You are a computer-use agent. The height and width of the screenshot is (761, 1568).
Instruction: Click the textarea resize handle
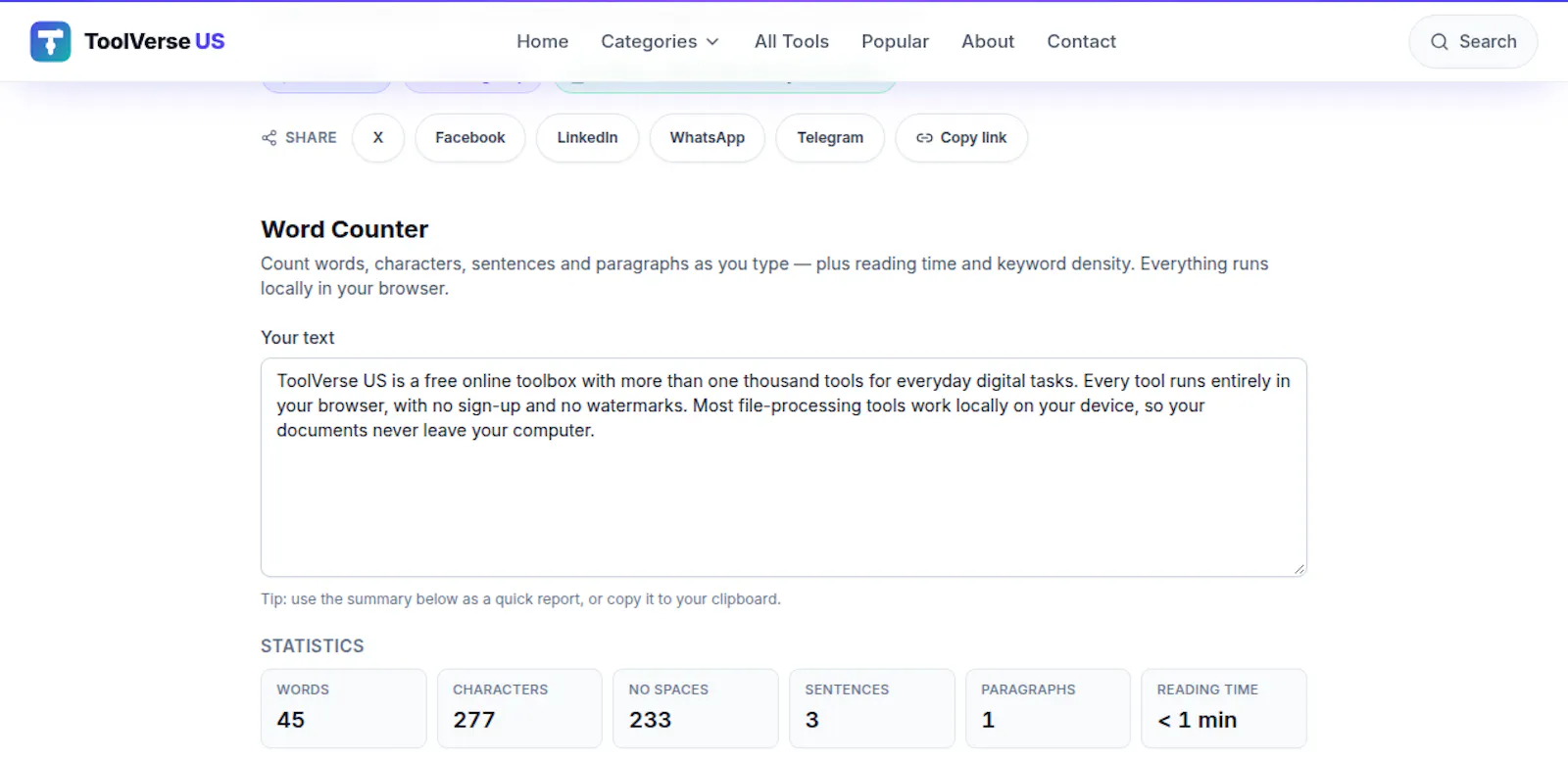tap(1298, 568)
